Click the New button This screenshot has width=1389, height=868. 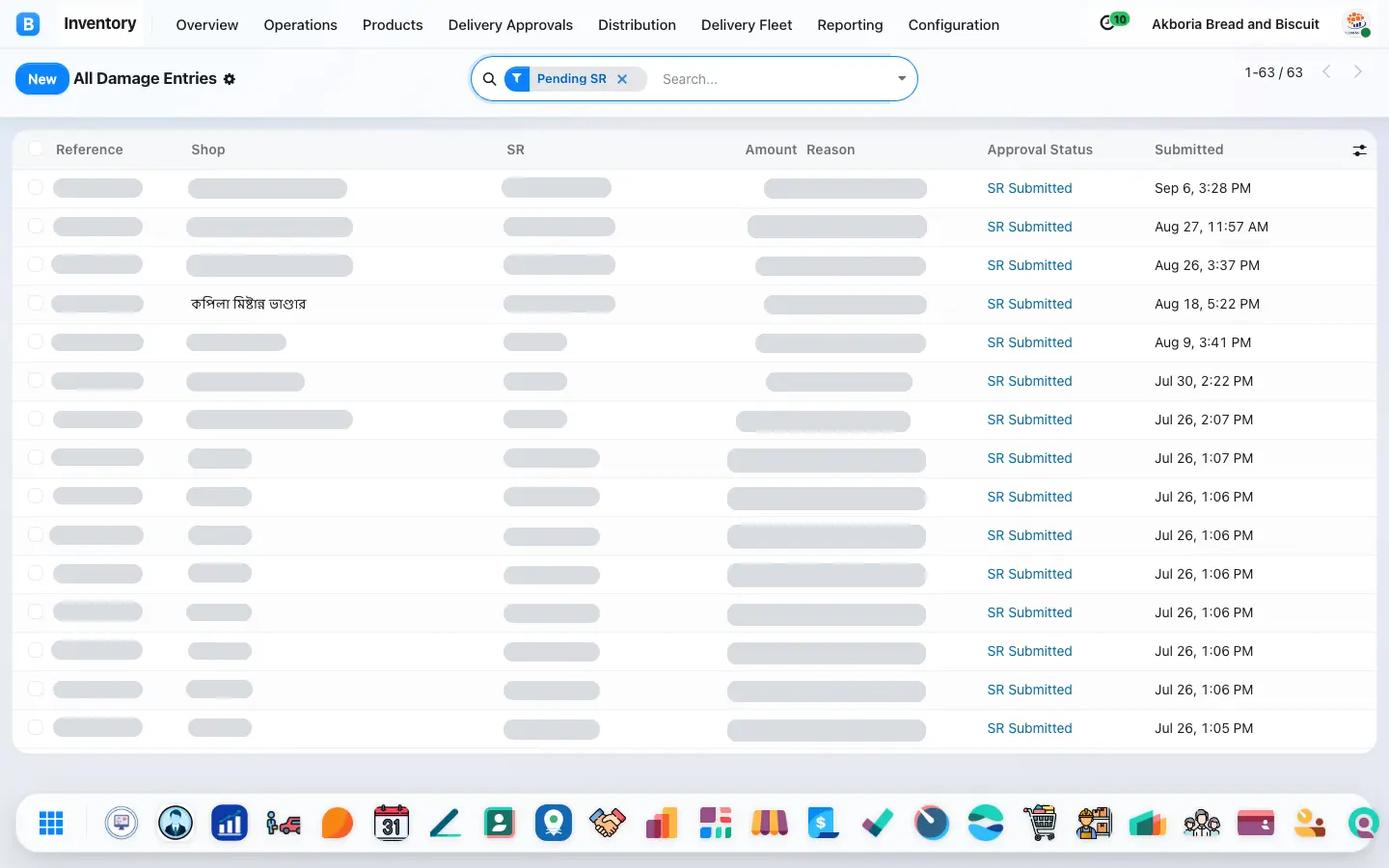[x=42, y=79]
